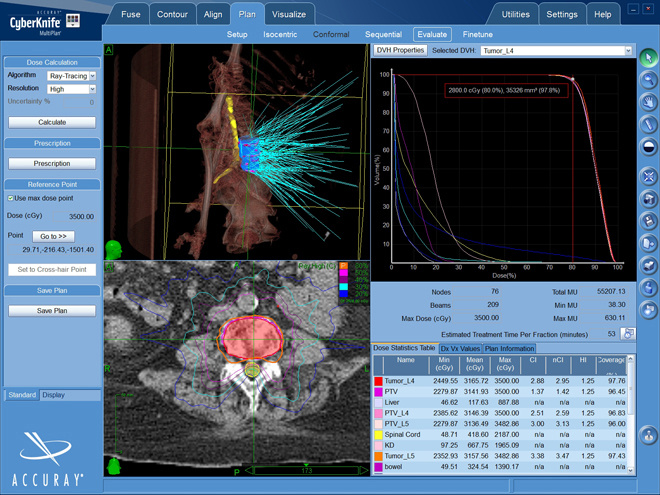Select the Dose Statistics Table tab
Viewport: 660px width, 495px height.
[404, 348]
